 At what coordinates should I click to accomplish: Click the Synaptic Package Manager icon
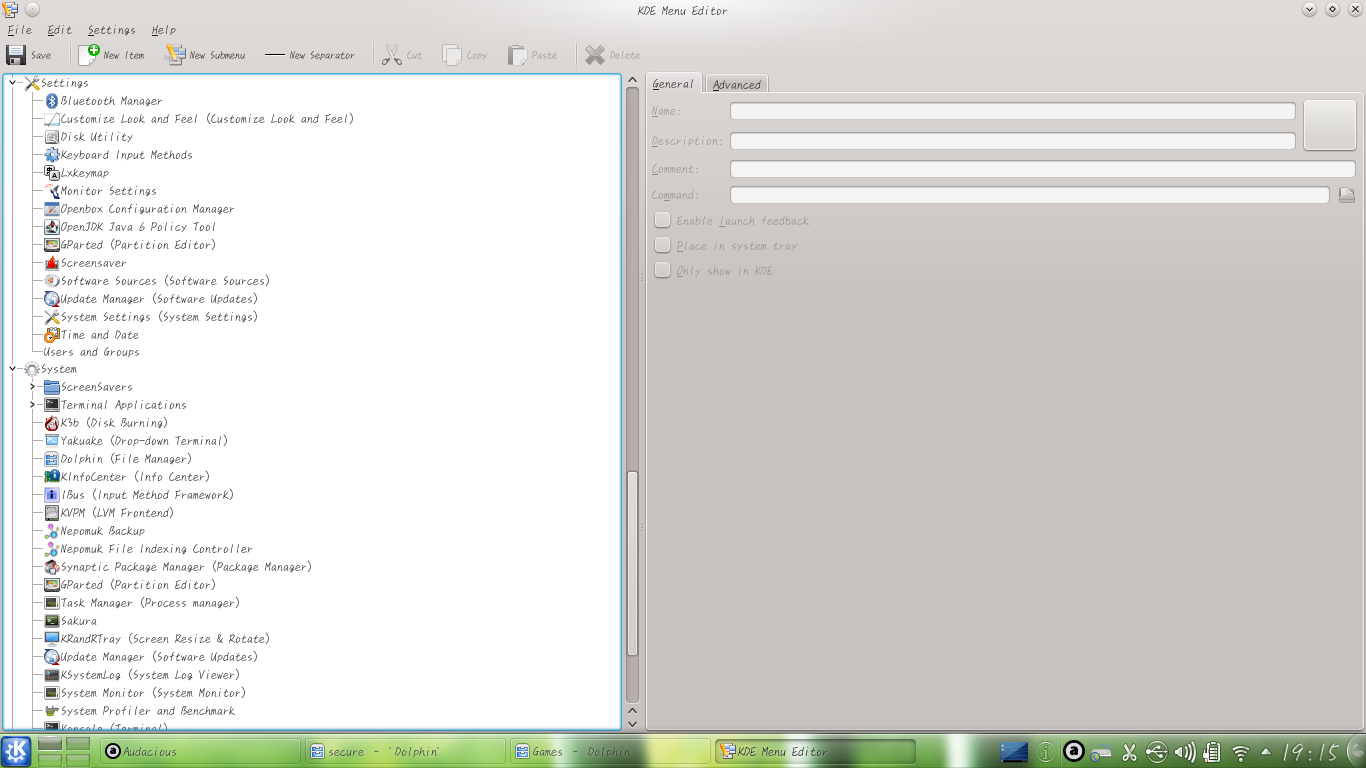52,567
